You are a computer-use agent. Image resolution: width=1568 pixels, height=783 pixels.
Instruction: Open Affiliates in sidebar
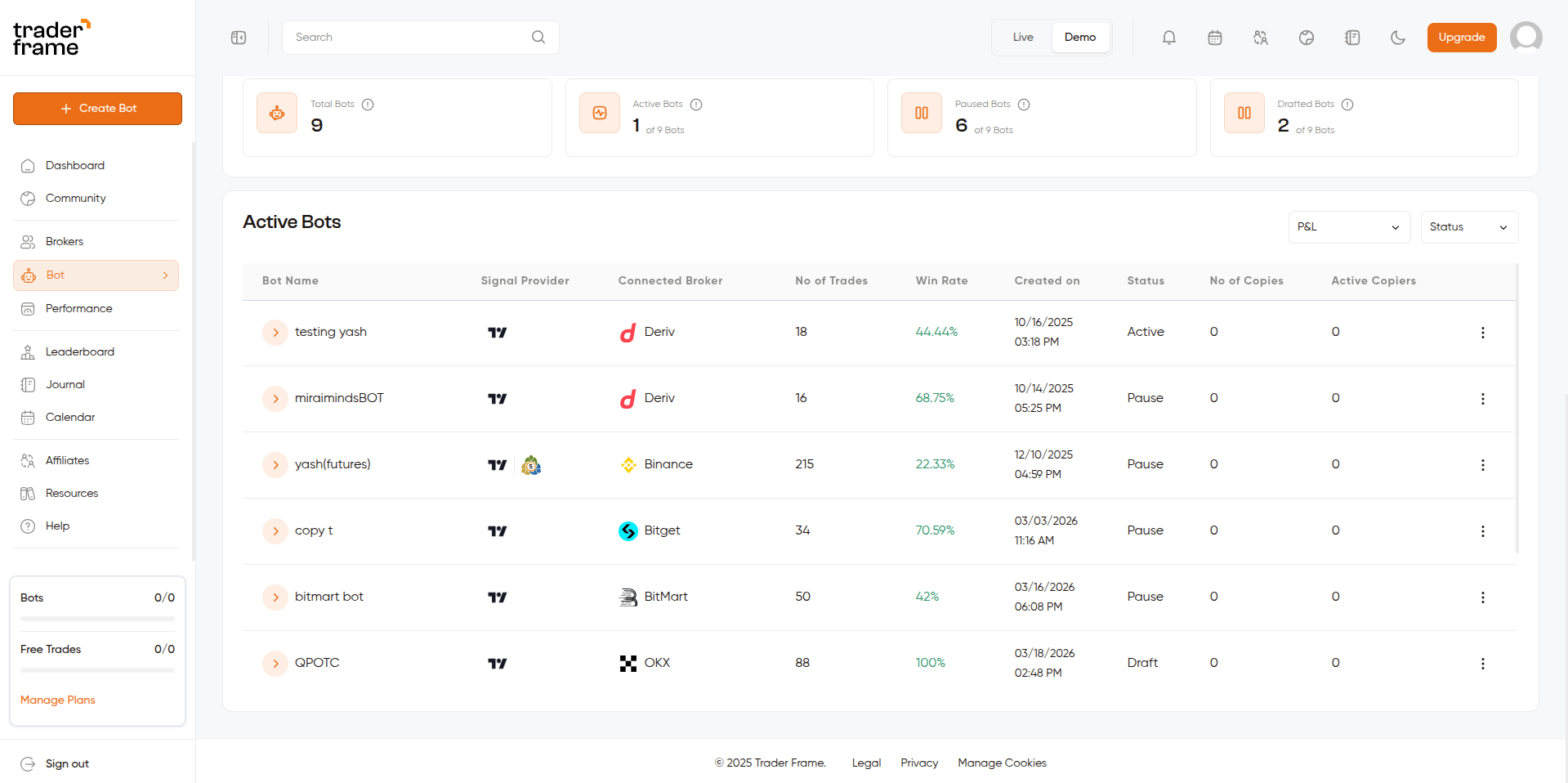coord(96,461)
